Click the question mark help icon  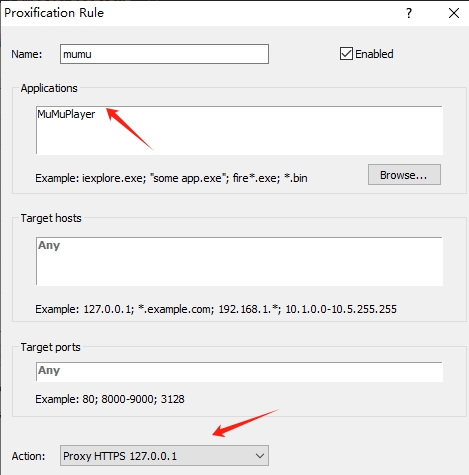pos(409,13)
